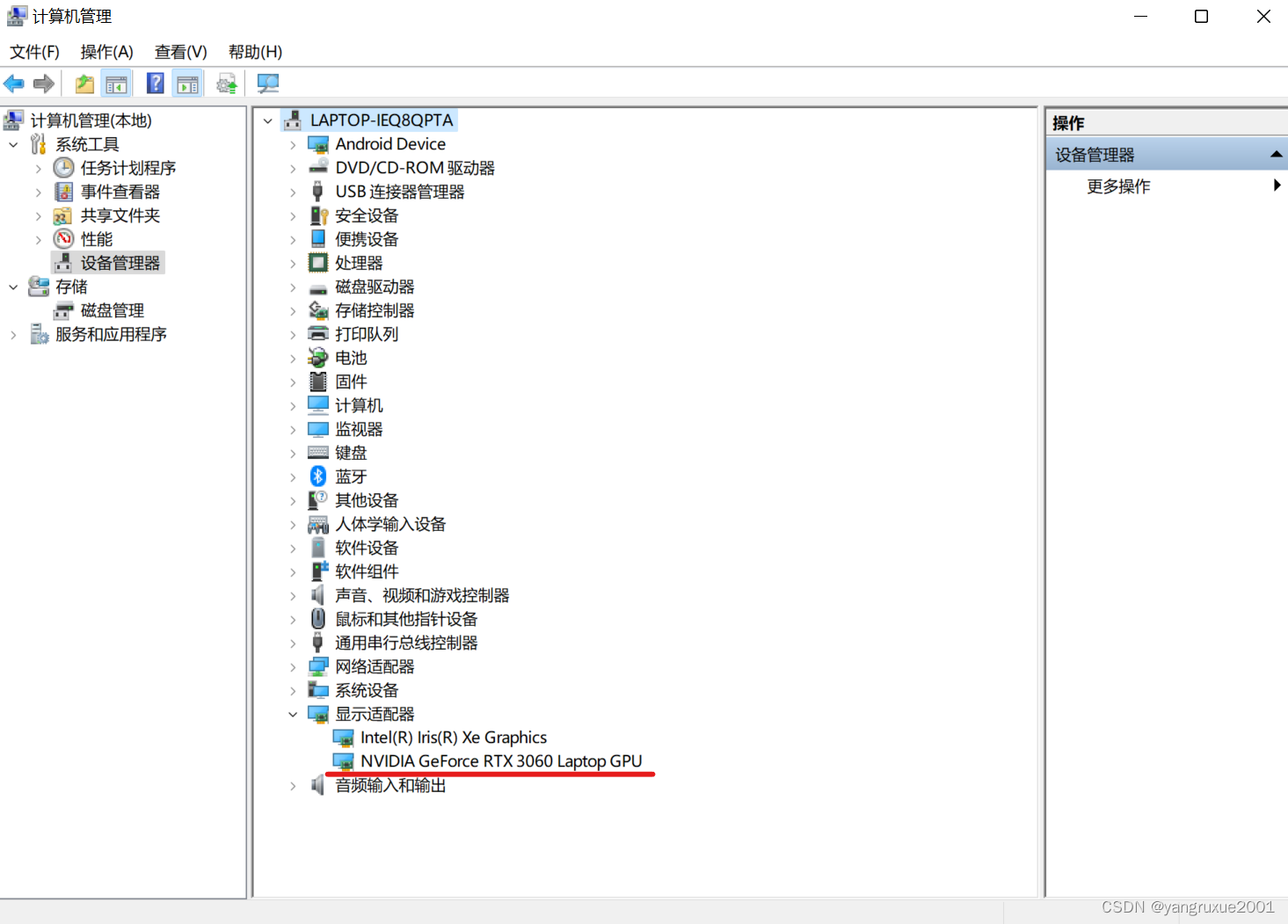1288x924 pixels.
Task: Click the Scan for hardware changes monitor icon
Action: click(268, 84)
